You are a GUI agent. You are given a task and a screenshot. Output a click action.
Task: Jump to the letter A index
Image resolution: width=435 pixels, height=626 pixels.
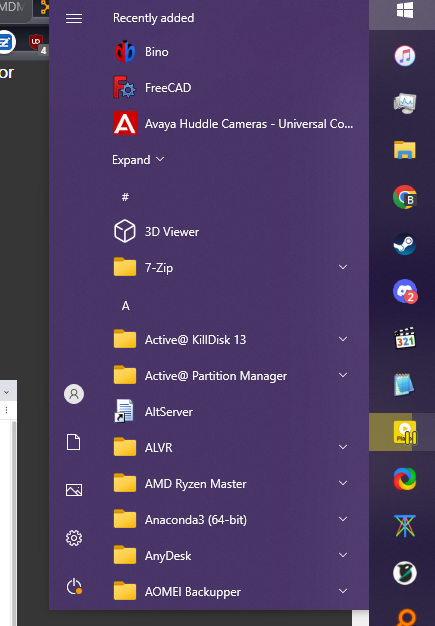point(125,306)
